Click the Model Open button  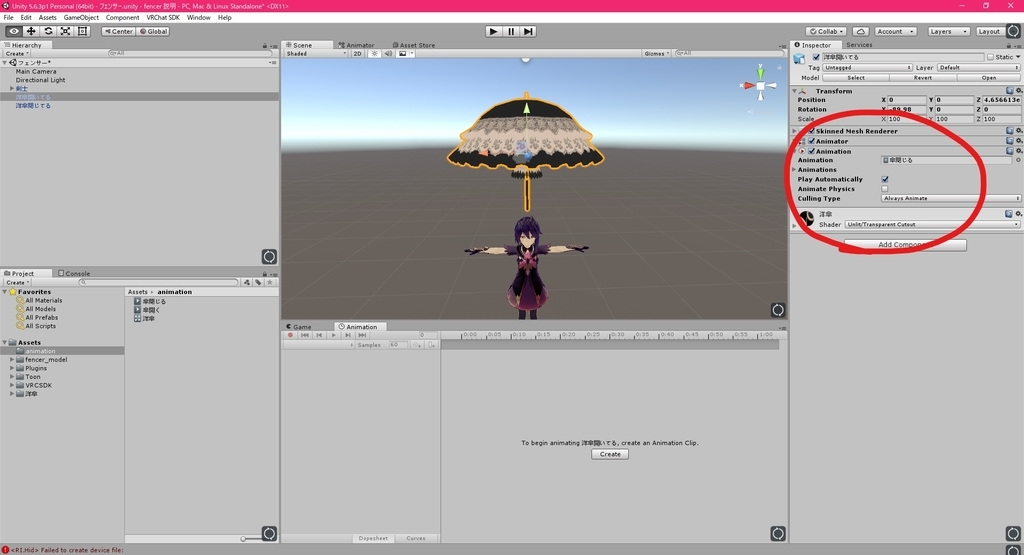pos(989,78)
